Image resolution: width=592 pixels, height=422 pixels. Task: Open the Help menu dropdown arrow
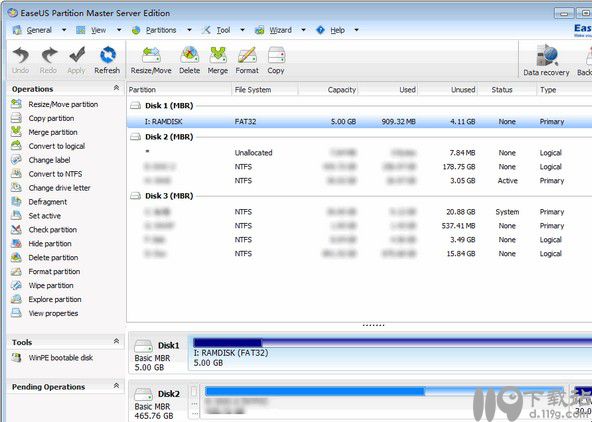(x=356, y=30)
